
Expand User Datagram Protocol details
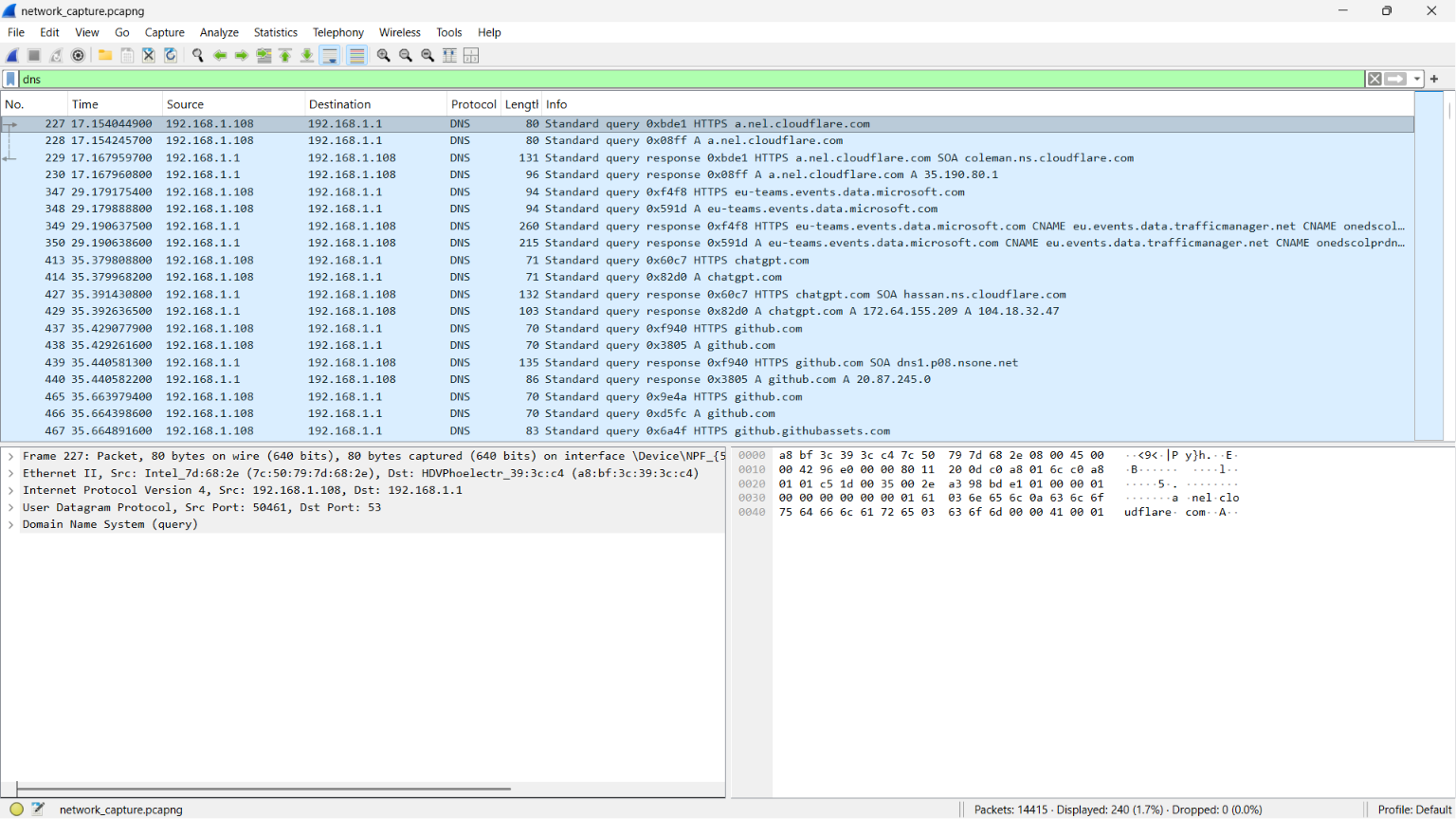pyautogui.click(x=10, y=507)
